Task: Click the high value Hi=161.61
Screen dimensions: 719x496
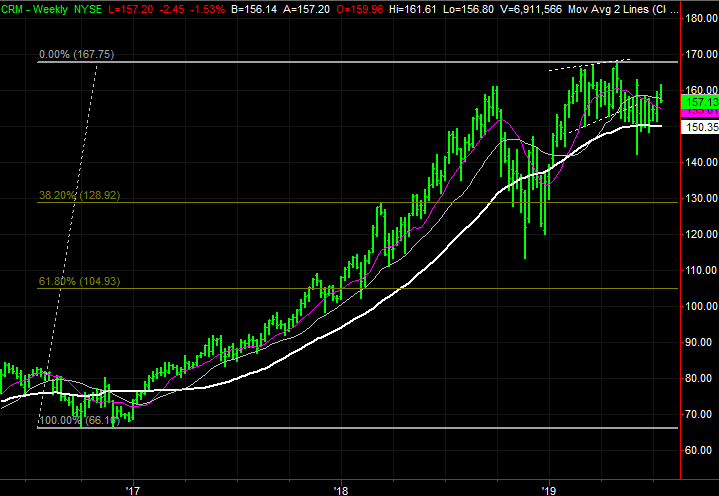Action: (412, 9)
